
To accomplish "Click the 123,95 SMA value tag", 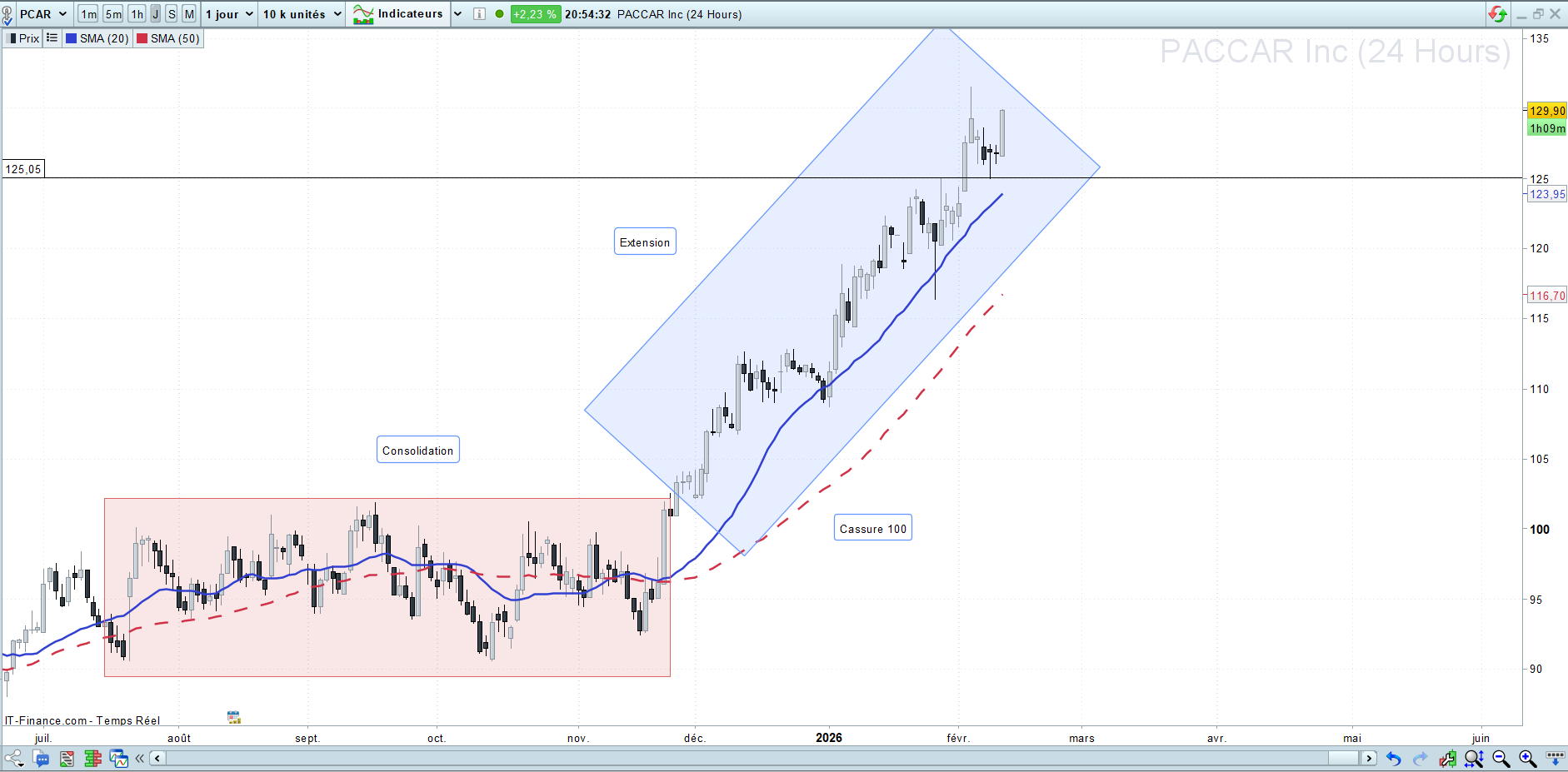I will click(x=1547, y=194).
